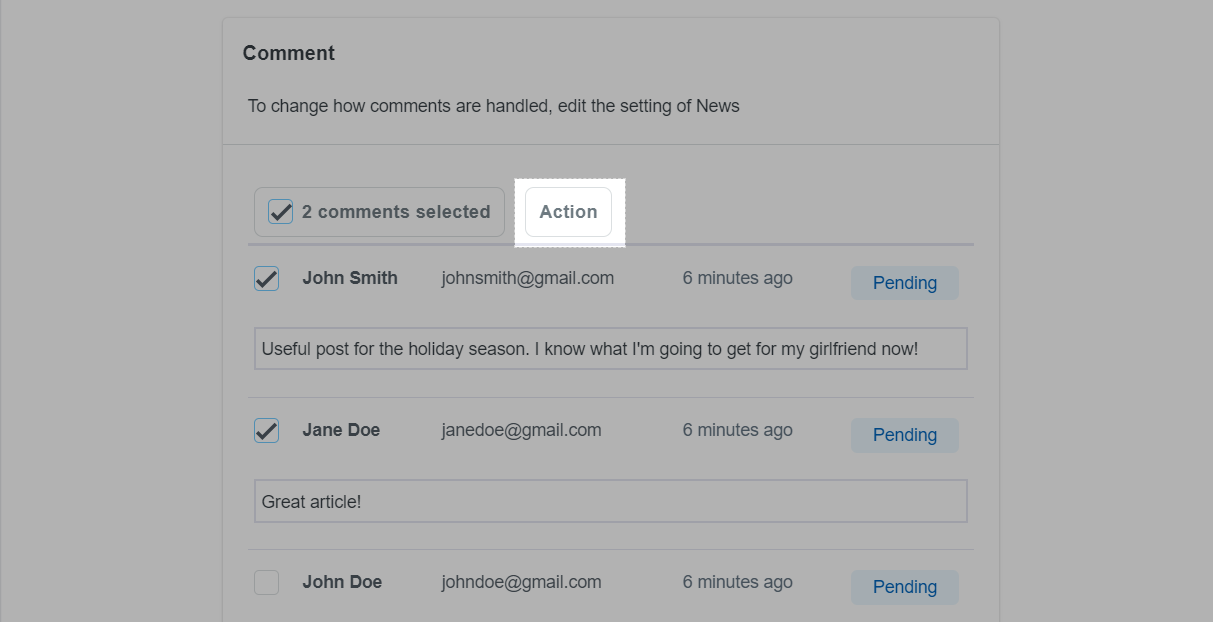Image resolution: width=1213 pixels, height=622 pixels.
Task: Toggle the select-all comments checkbox
Action: (x=281, y=212)
